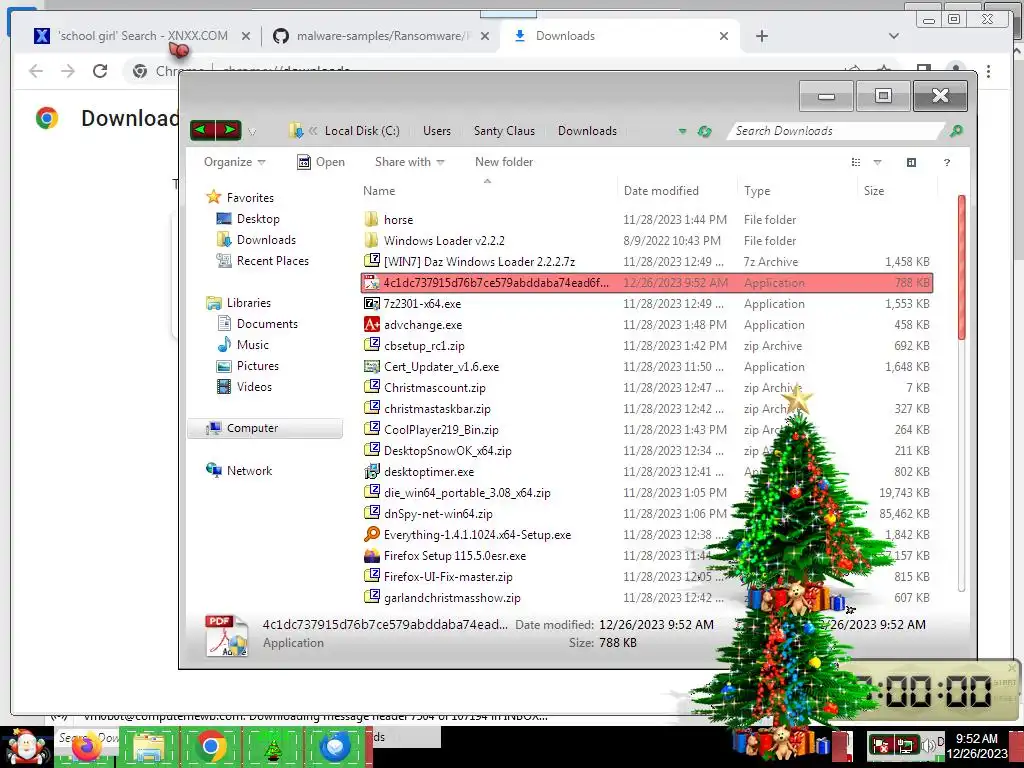Click the Santa start button on taskbar
Screen dimensions: 1024x768
(25, 747)
